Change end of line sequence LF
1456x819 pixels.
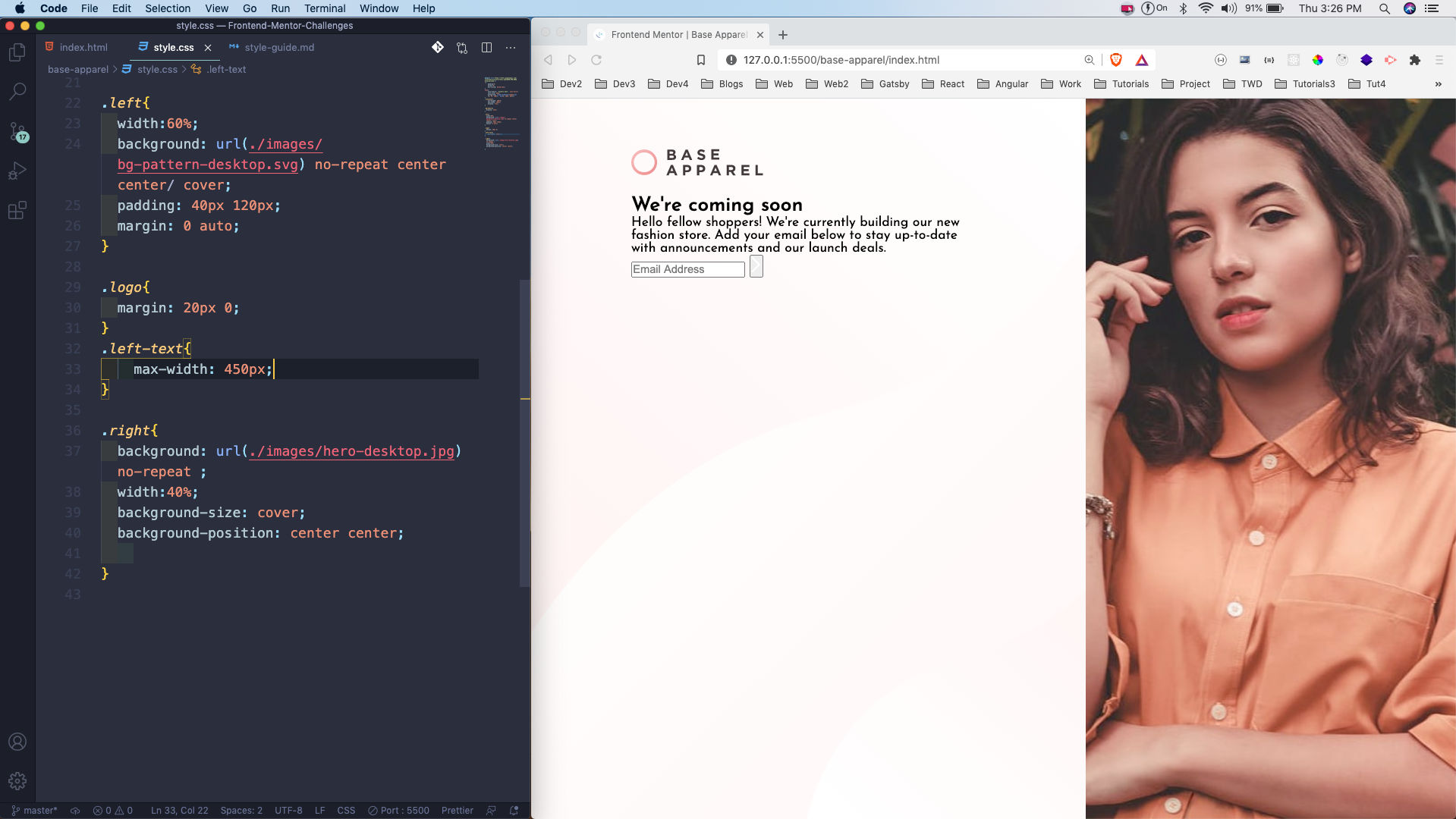[319, 810]
